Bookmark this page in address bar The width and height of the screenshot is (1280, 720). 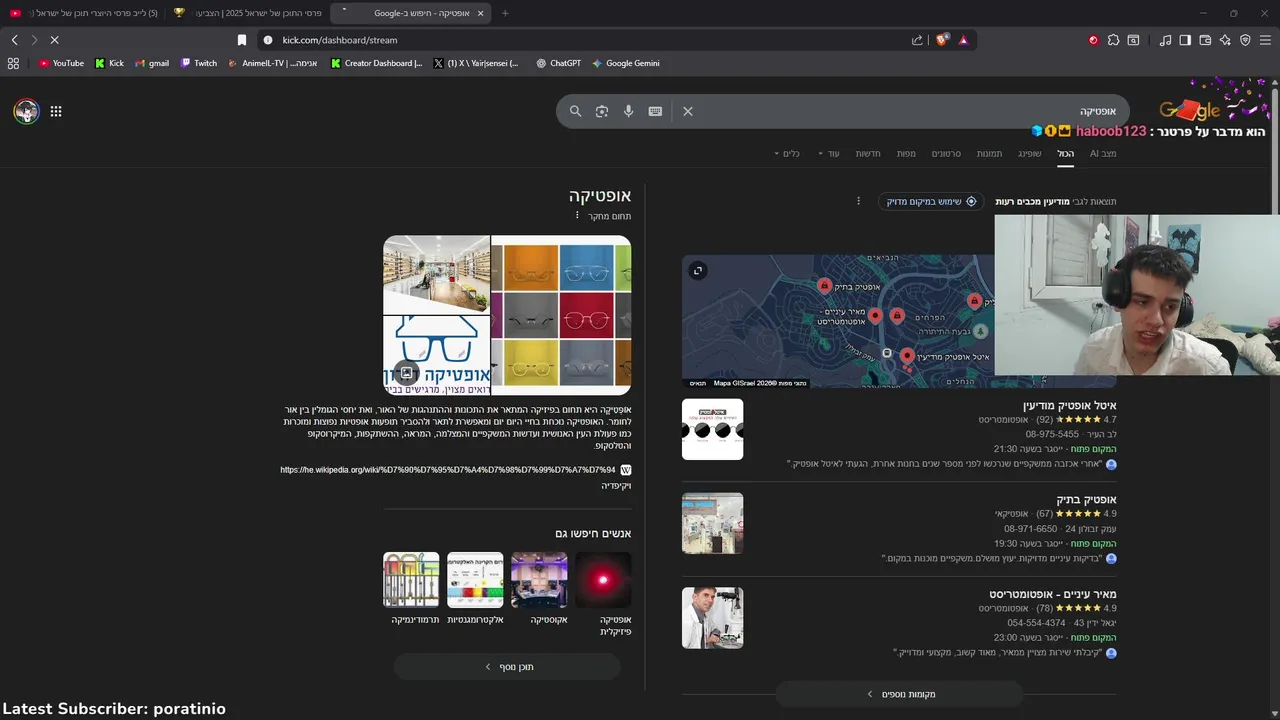point(242,40)
